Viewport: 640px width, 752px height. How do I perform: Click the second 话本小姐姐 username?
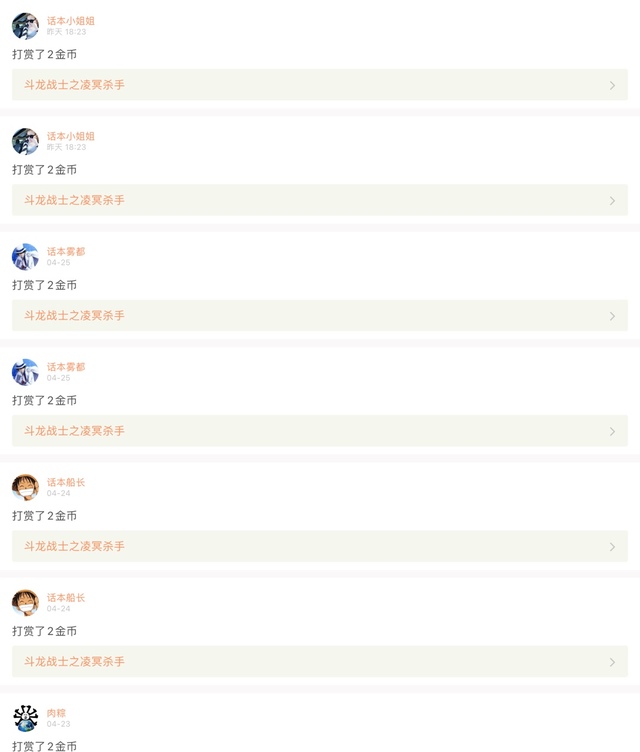71,136
